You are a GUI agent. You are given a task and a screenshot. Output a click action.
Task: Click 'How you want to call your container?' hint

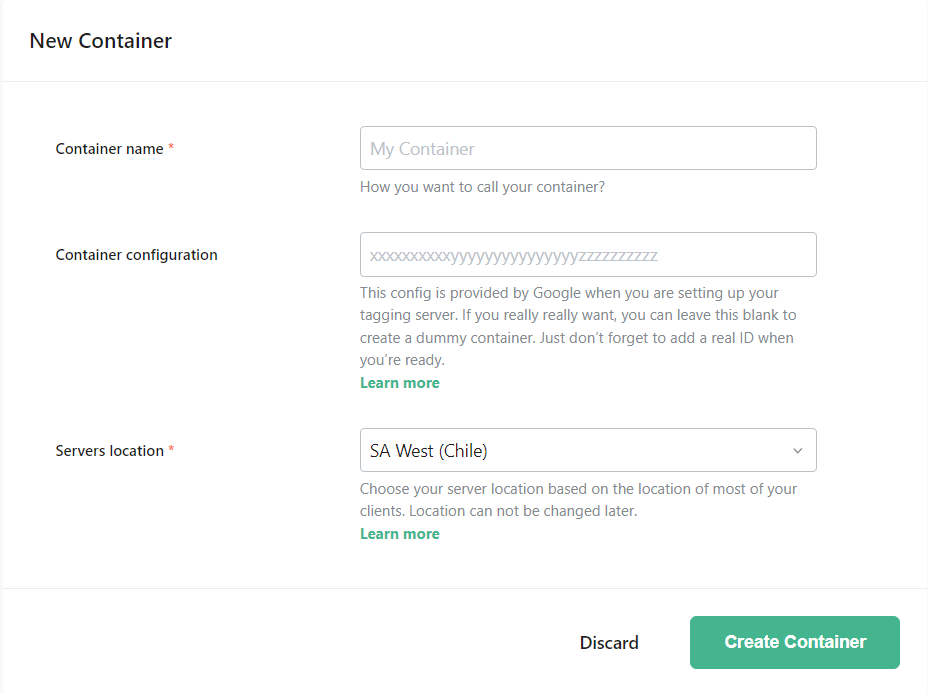coord(482,187)
